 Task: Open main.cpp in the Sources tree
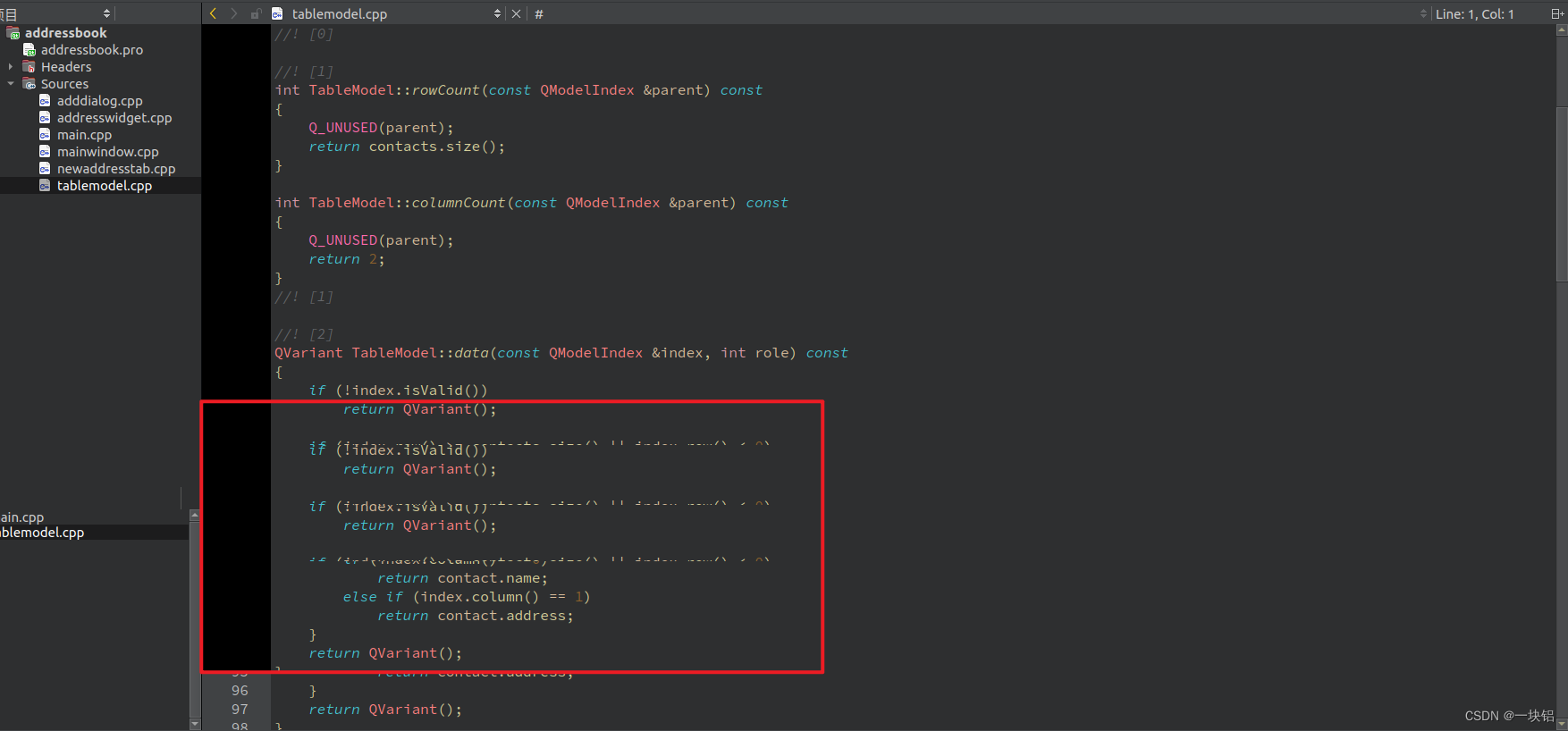coord(84,135)
